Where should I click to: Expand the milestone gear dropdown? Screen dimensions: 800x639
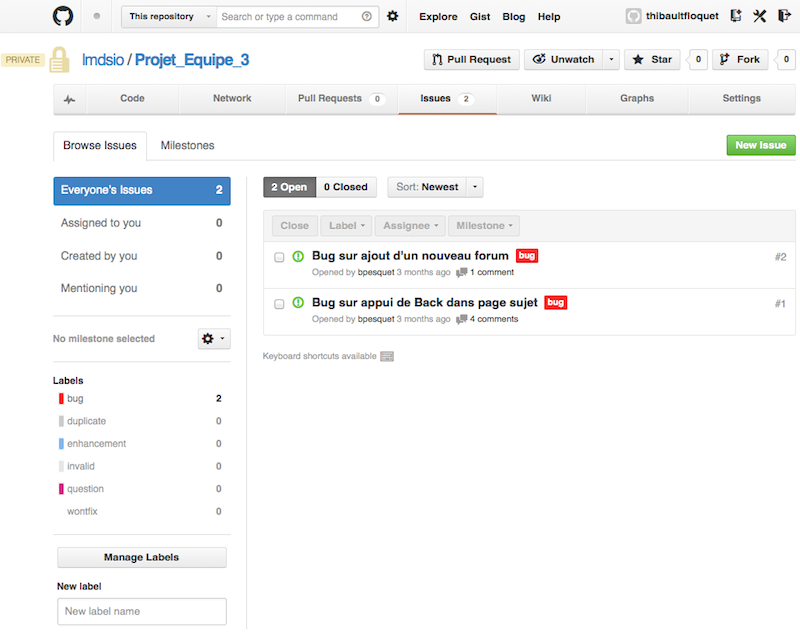(214, 339)
